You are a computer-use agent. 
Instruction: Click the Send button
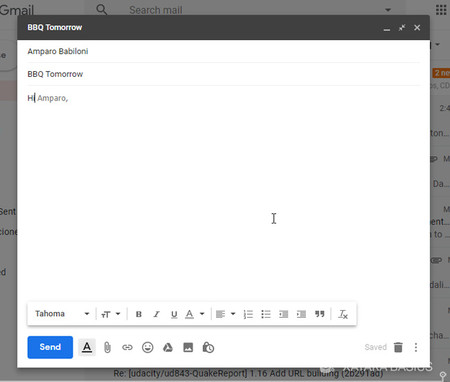pyautogui.click(x=50, y=347)
